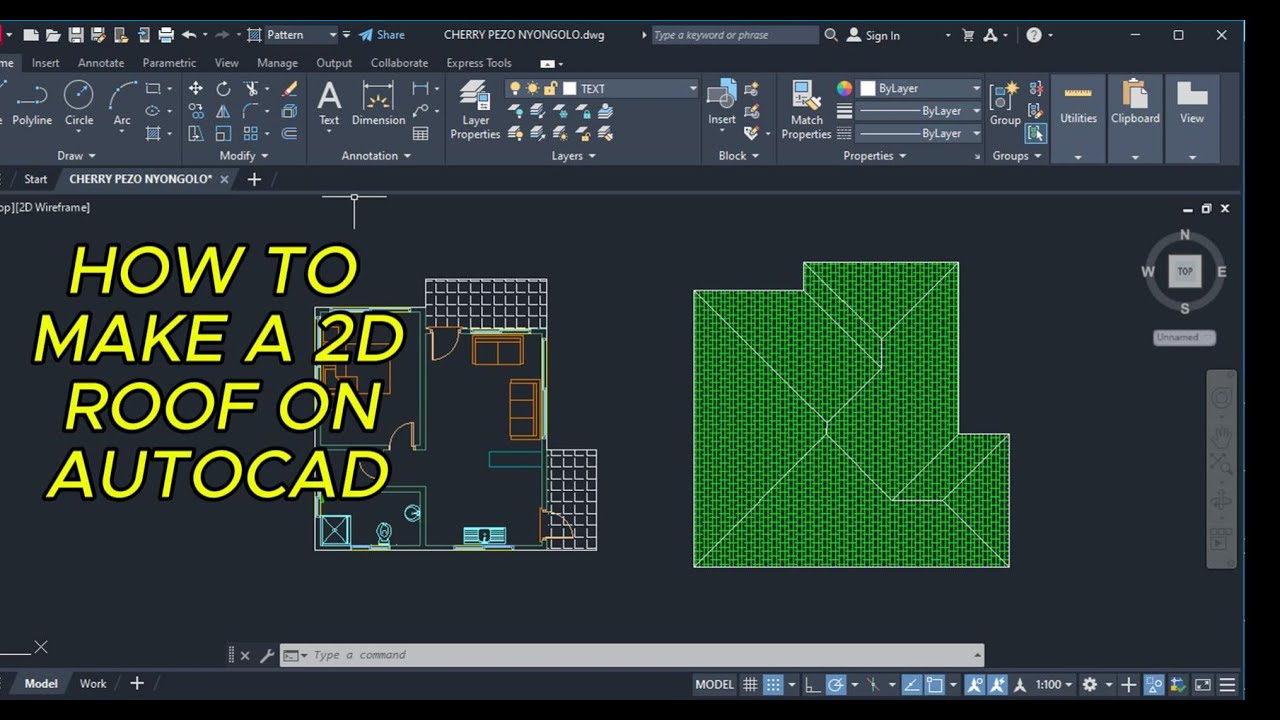Click the object color wheel icon
The width and height of the screenshot is (1280, 720).
845,89
